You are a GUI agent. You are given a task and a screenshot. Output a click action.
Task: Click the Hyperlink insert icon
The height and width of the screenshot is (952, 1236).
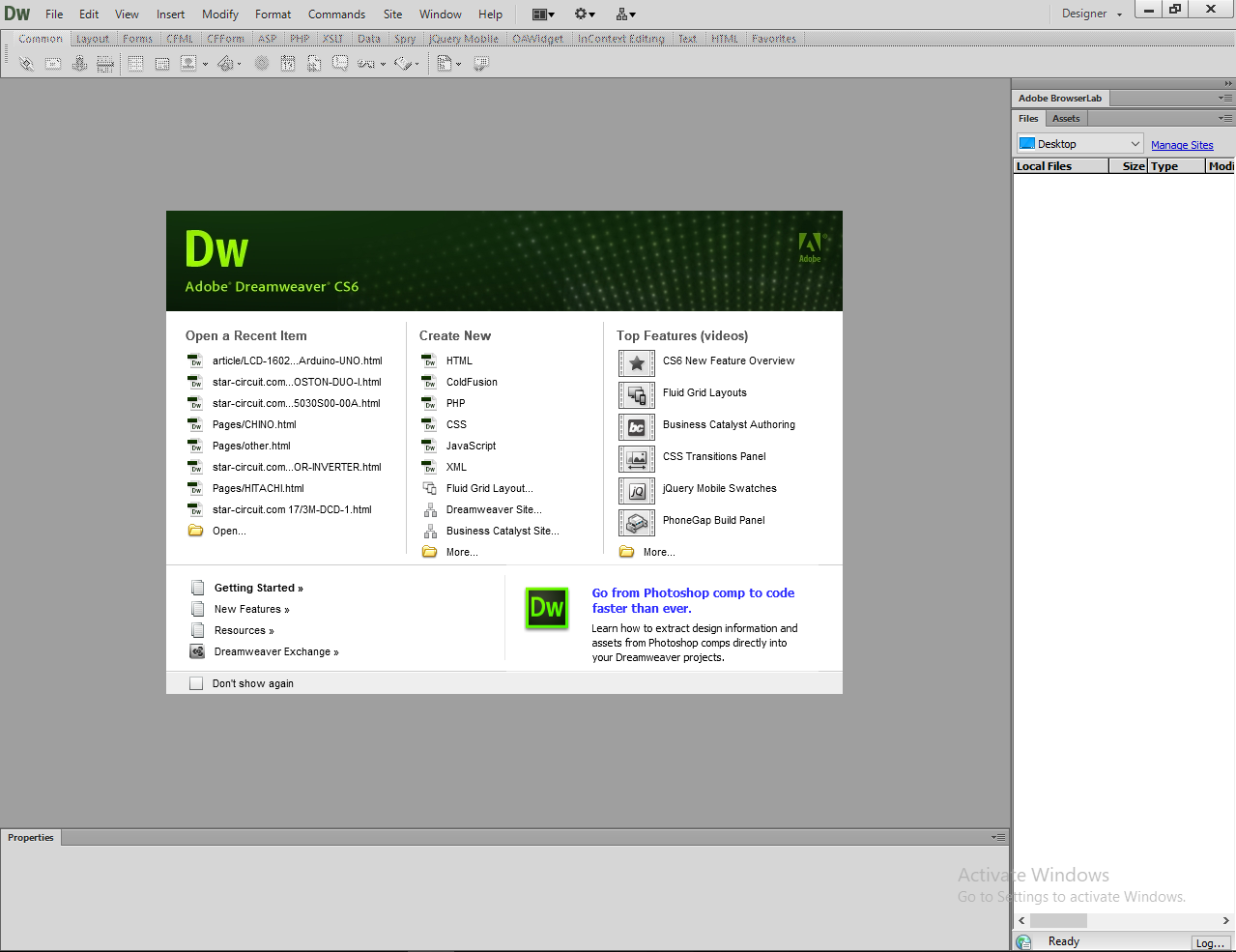(26, 64)
